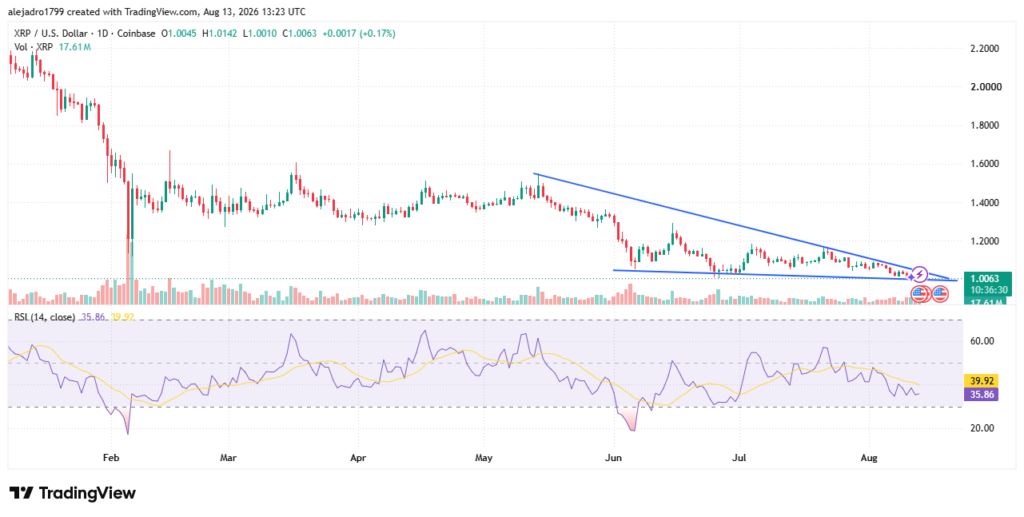Image resolution: width=1024 pixels, height=517 pixels.
Task: Click the 2.2000 price axis label
Action: [x=984, y=48]
